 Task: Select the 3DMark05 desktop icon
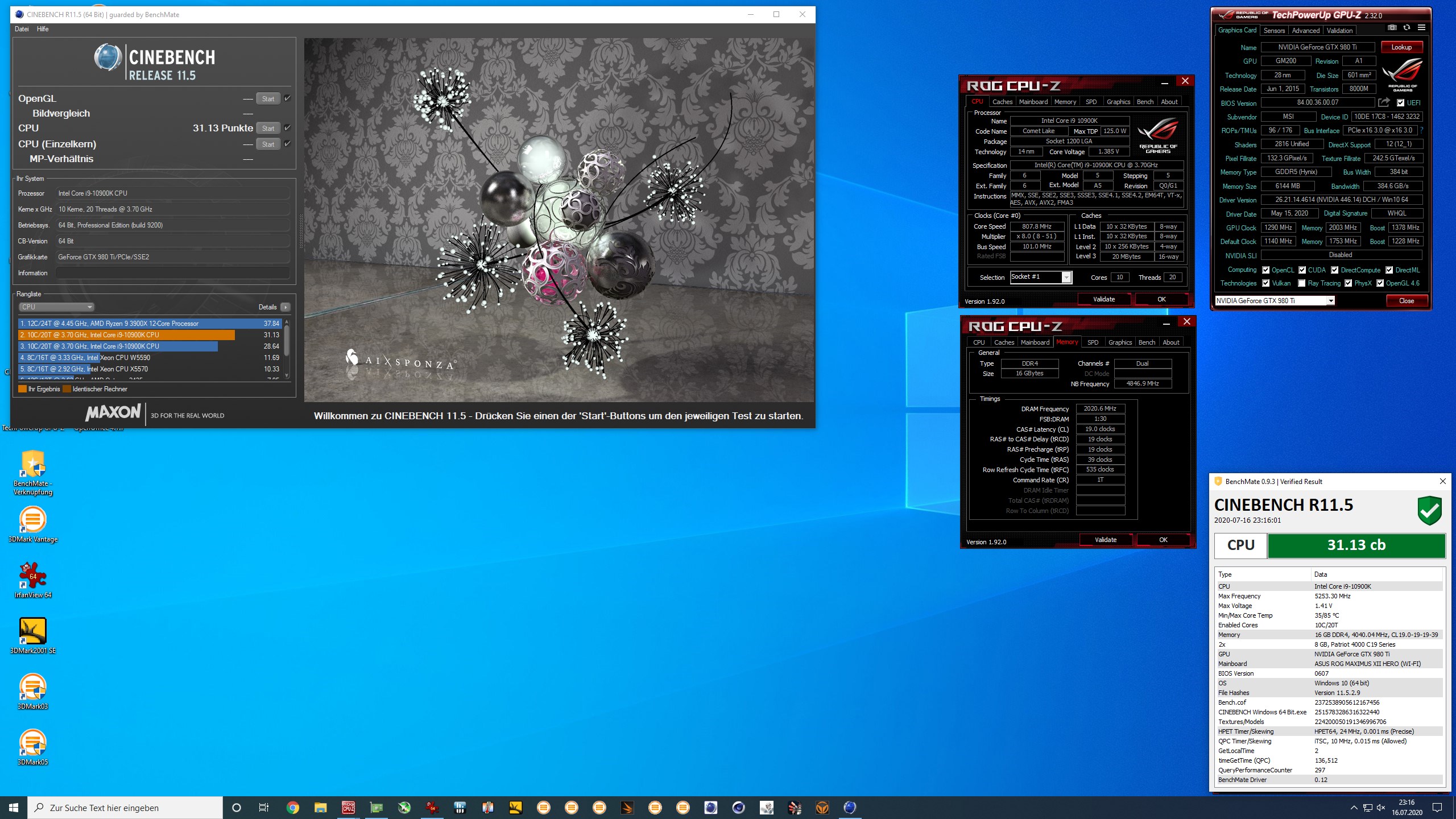click(x=33, y=747)
